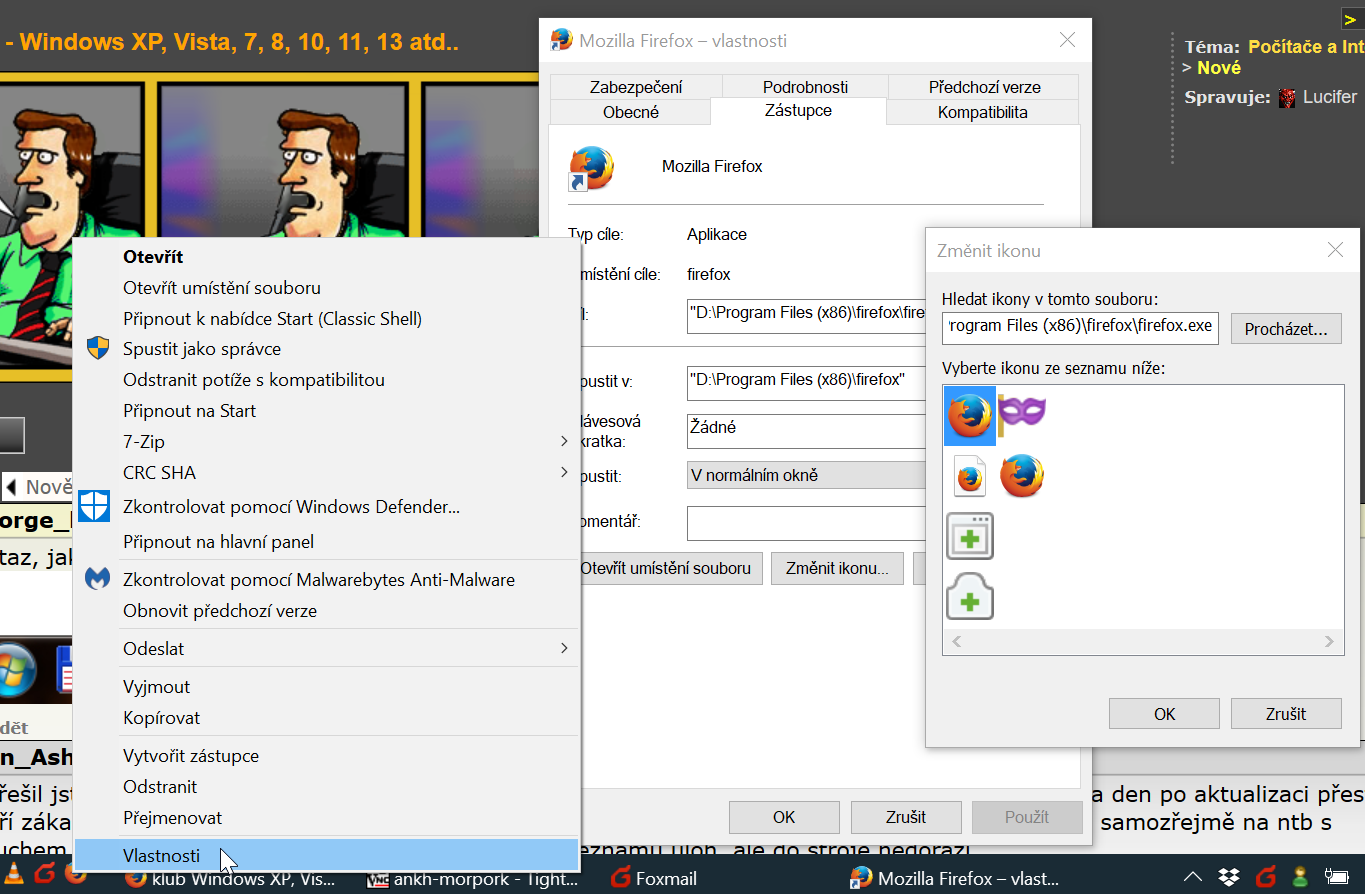1365x894 pixels.
Task: Choose Přejmenovat from context menu
Action: [326, 817]
